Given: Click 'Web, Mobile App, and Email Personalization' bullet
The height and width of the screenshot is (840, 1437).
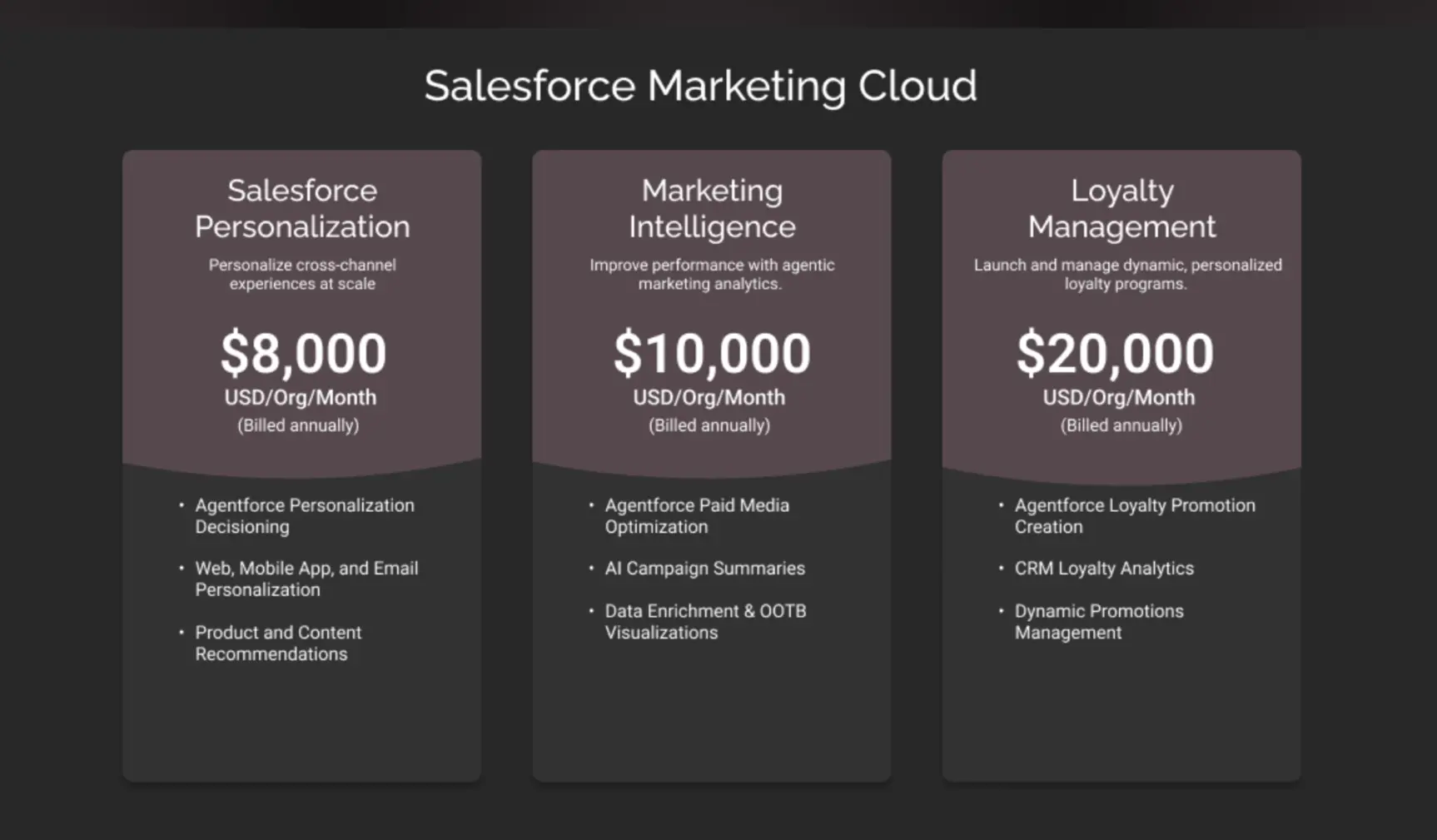Looking at the screenshot, I should pyautogui.click(x=306, y=579).
